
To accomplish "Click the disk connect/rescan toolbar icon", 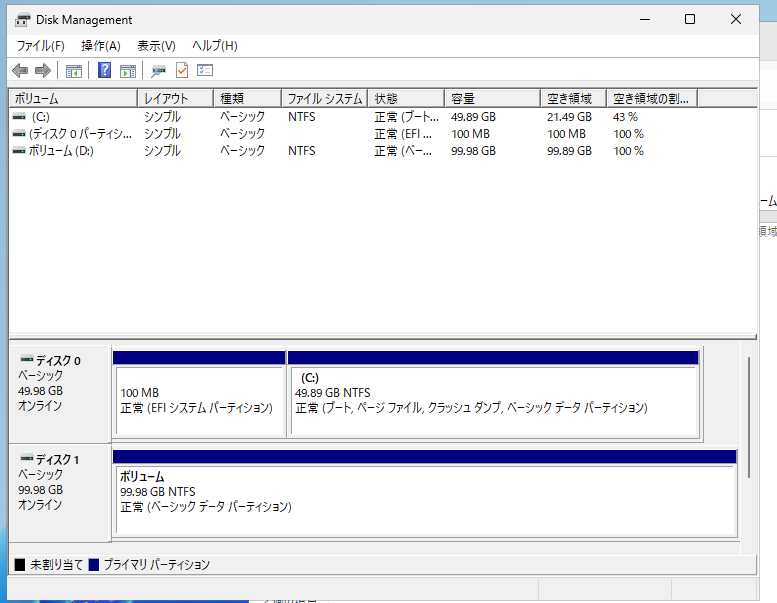I will coord(158,70).
